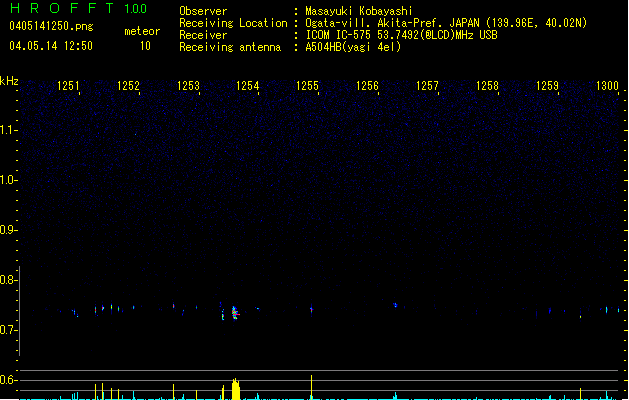Screen dimensions: 629x400
Task: Click the 1255 time axis marker
Action: pos(307,85)
